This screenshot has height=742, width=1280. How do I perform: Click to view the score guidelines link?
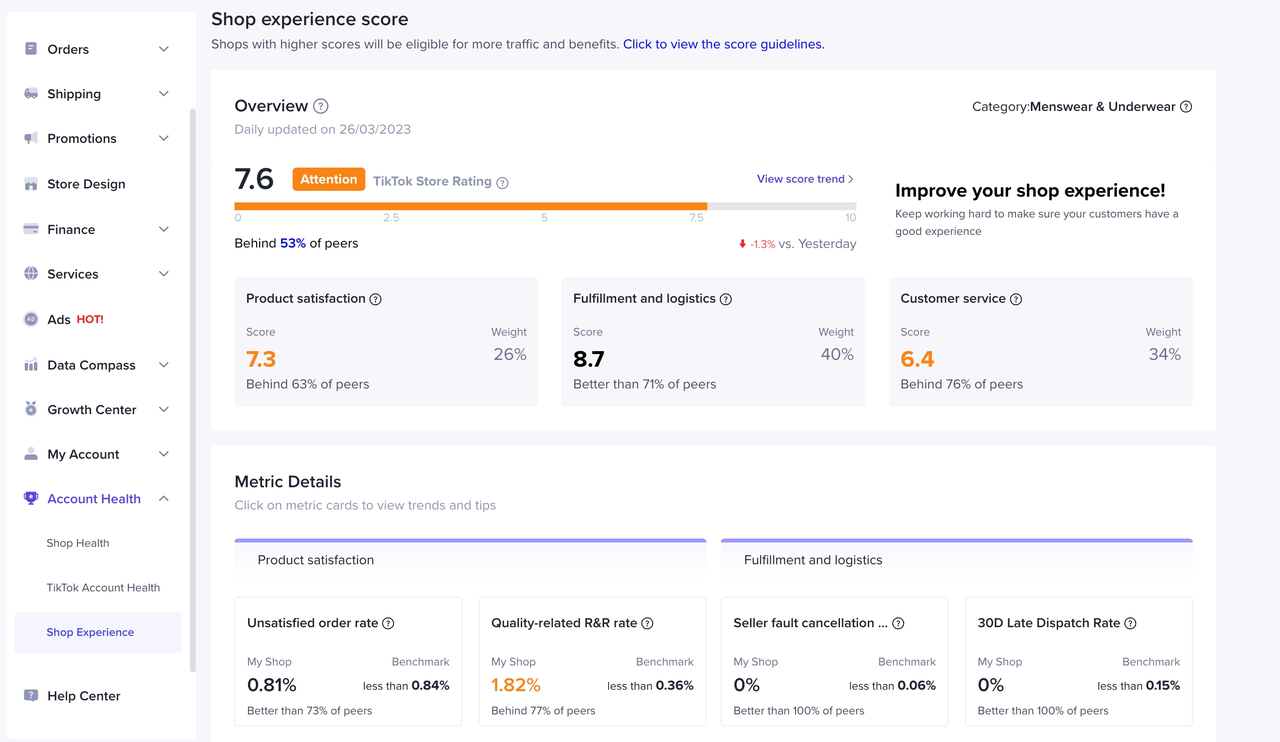pyautogui.click(x=723, y=44)
